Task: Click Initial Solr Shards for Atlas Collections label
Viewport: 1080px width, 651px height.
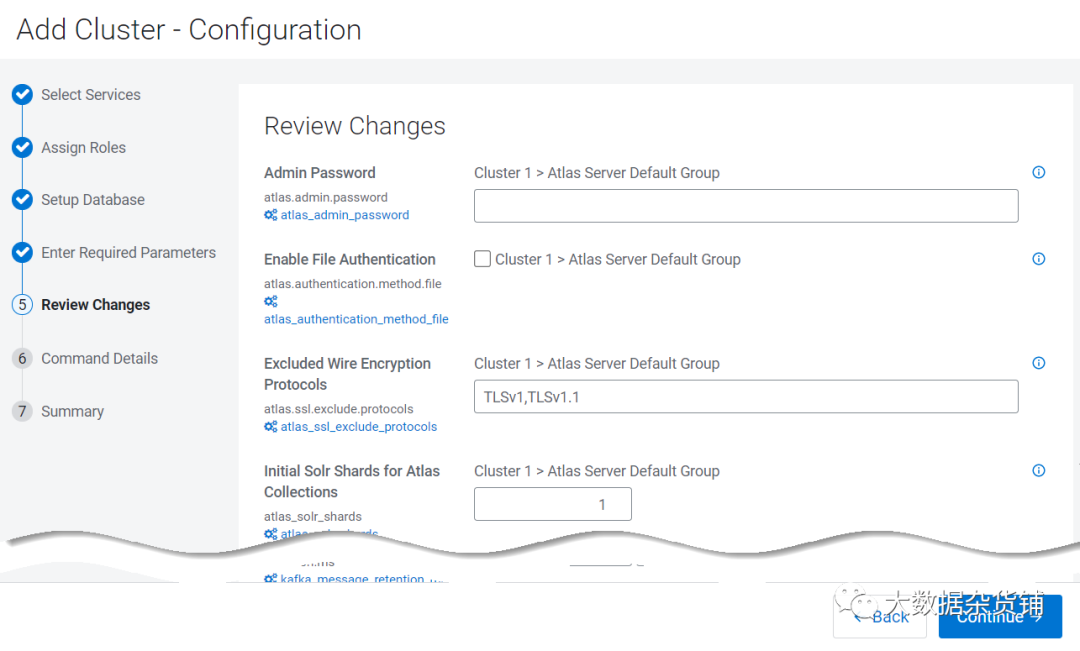Action: click(x=352, y=481)
